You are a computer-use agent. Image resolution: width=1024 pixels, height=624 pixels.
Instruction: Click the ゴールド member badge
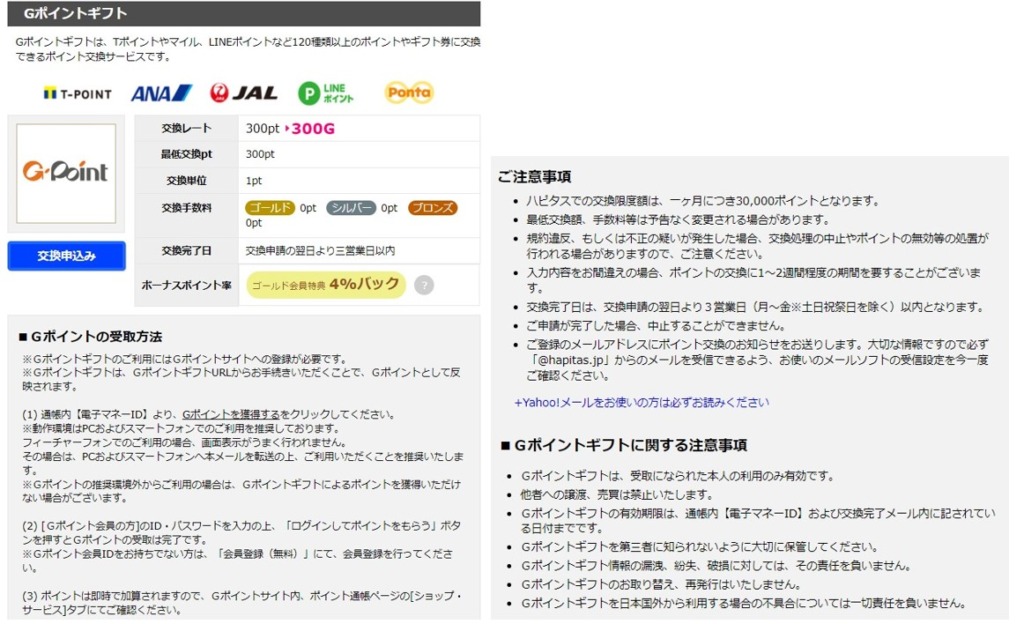[x=270, y=208]
